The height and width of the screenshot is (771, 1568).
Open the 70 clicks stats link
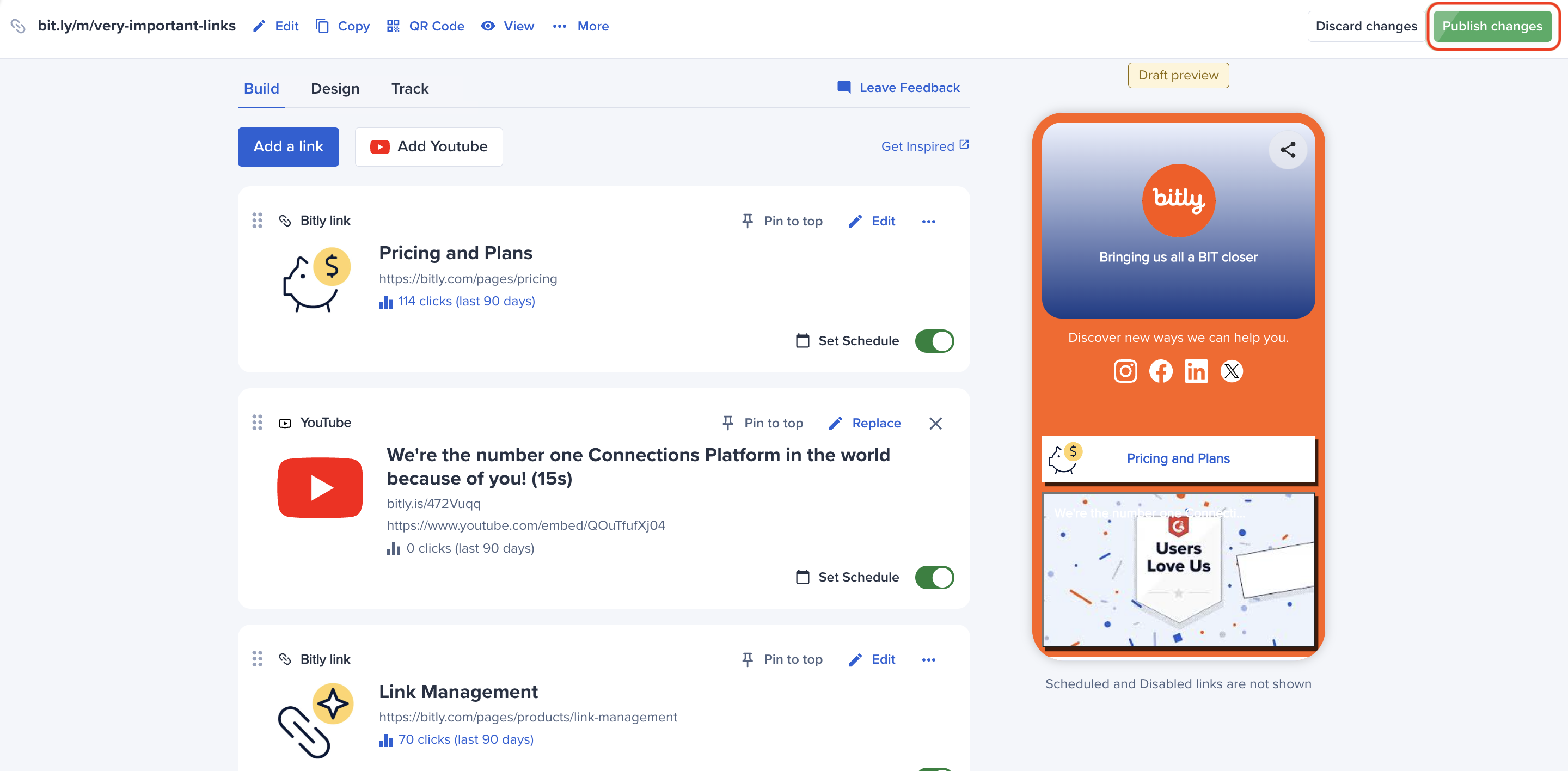tap(457, 739)
